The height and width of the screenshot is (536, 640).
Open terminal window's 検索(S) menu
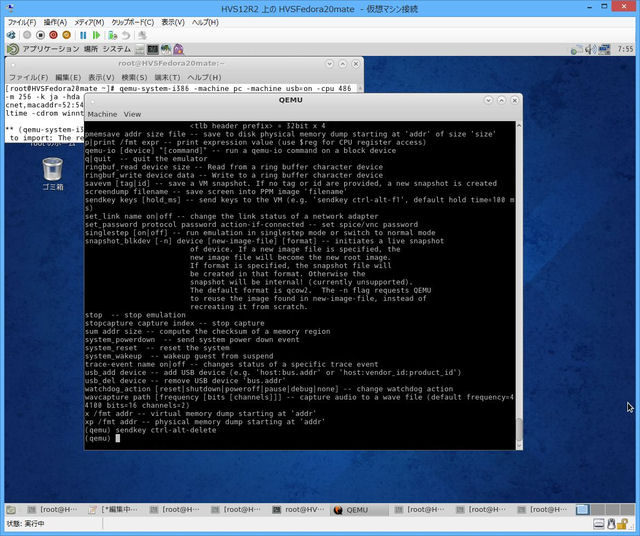coord(134,77)
